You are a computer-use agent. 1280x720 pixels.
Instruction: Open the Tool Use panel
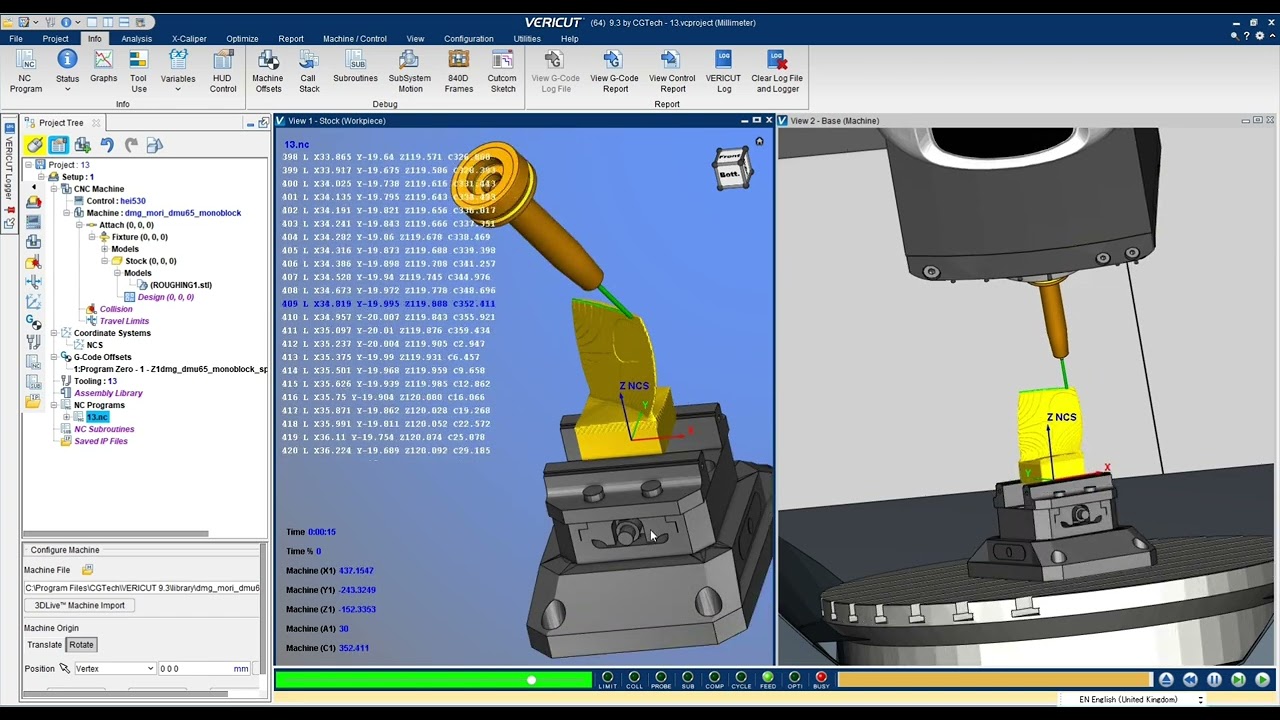(x=138, y=72)
